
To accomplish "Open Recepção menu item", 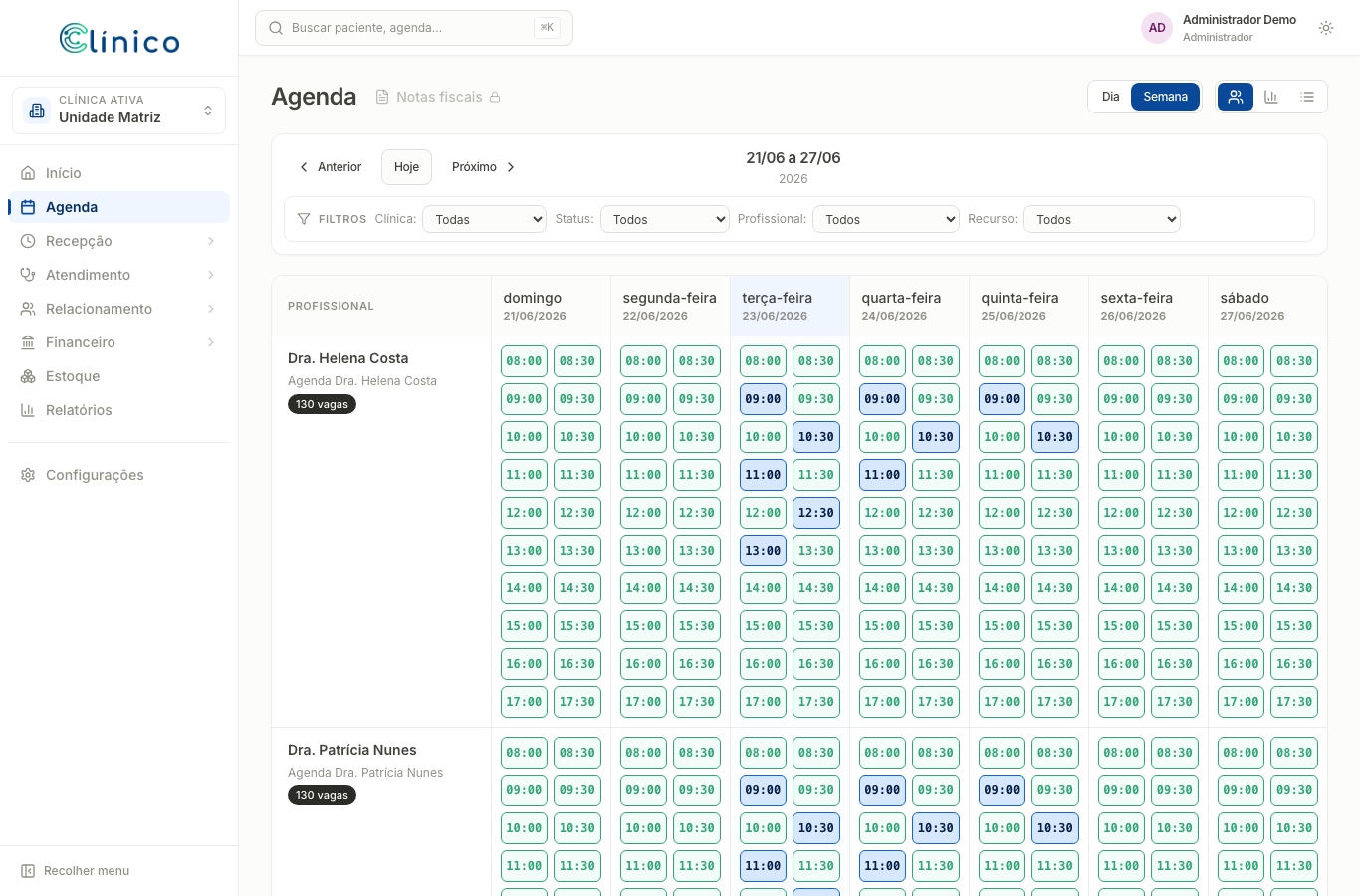I will [118, 241].
